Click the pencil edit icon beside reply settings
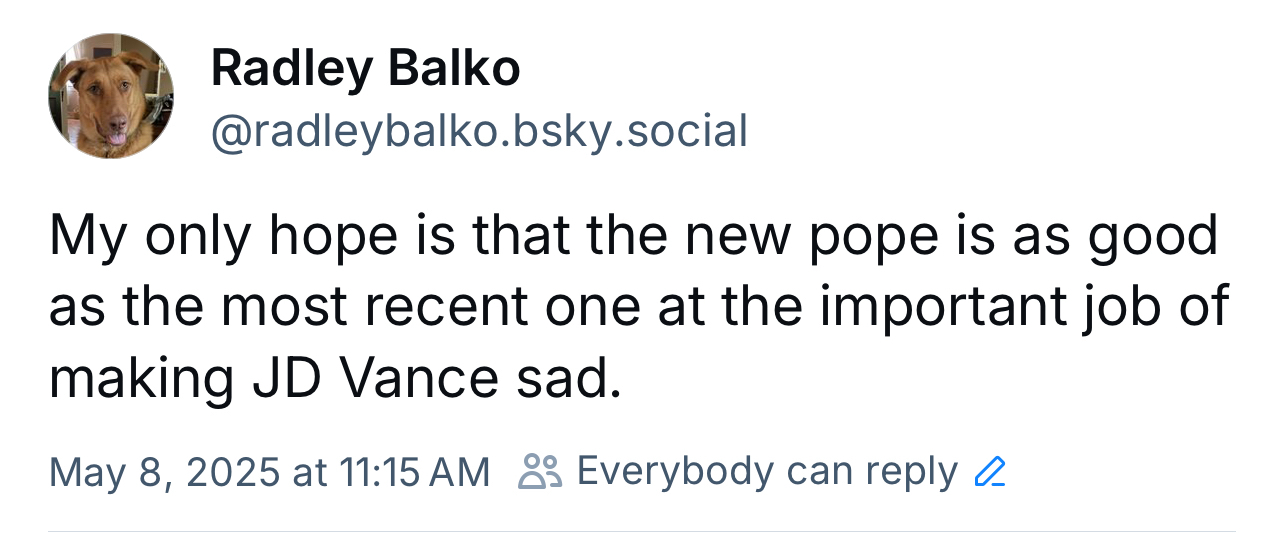The width and height of the screenshot is (1284, 534). [989, 471]
